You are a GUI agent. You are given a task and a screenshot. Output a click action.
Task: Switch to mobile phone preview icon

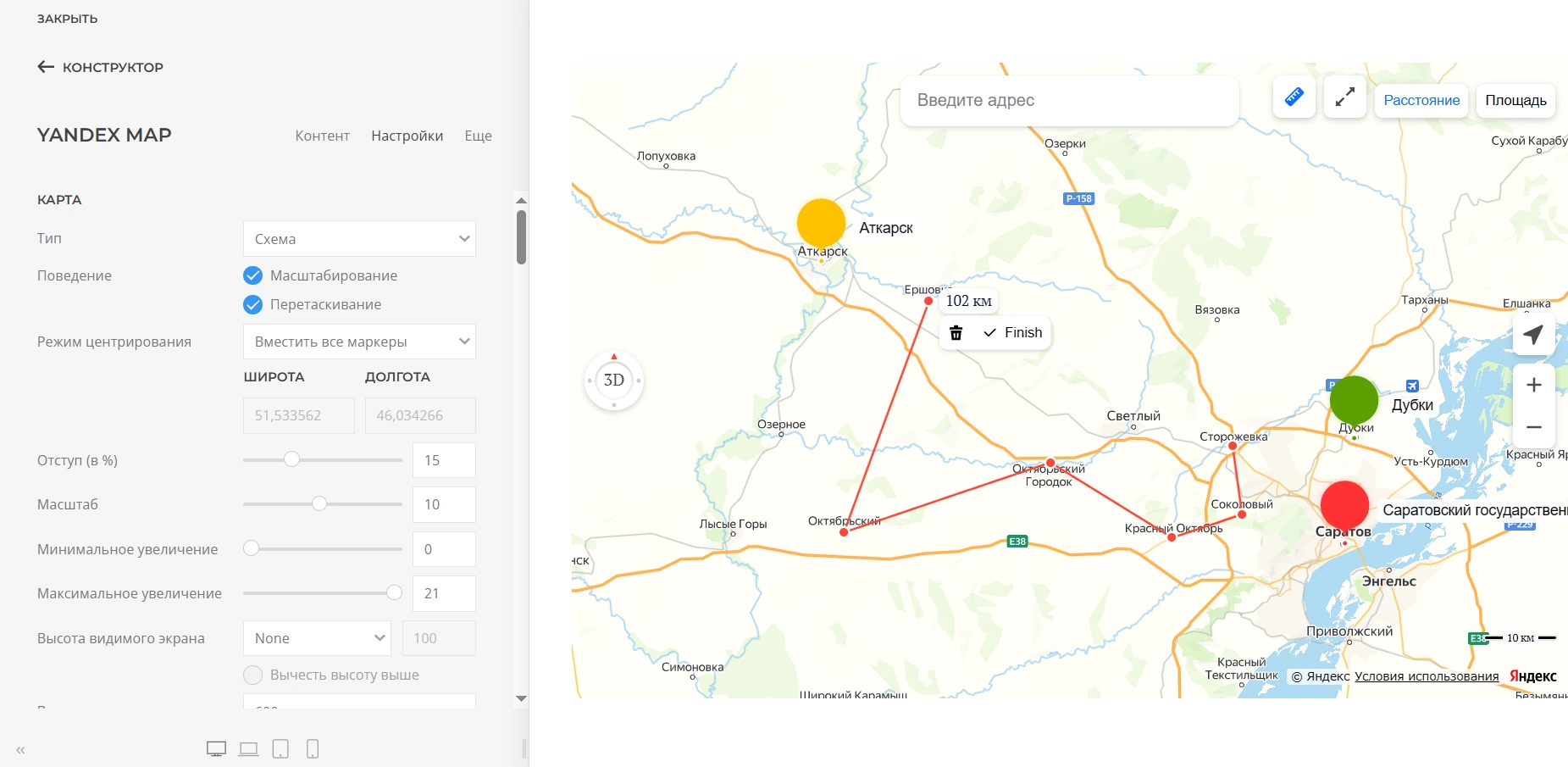(313, 749)
